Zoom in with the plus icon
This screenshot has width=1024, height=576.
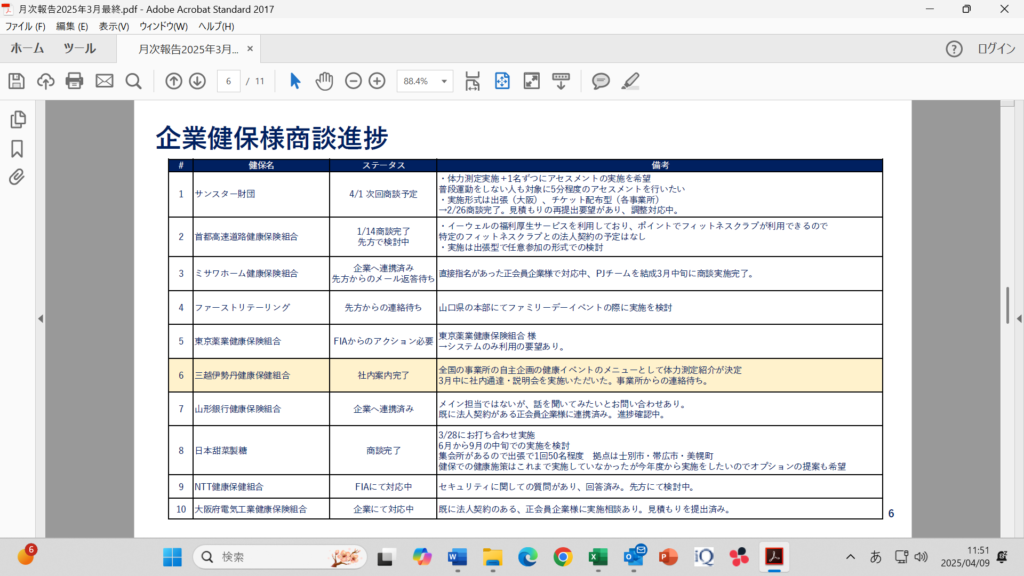point(377,81)
